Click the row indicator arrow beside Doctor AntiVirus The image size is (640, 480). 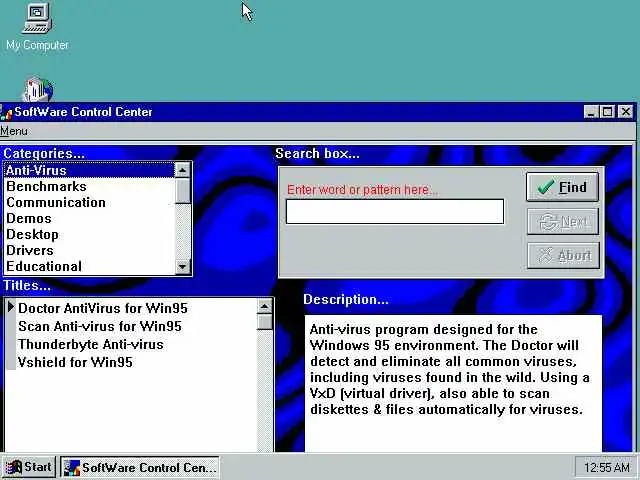pos(11,307)
